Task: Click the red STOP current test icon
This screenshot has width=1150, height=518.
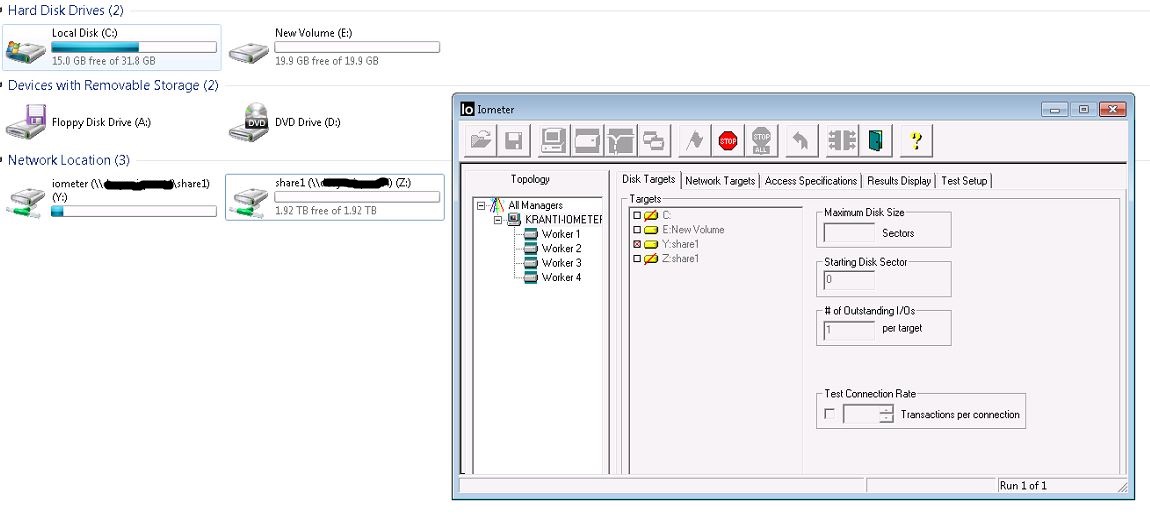Action: tap(728, 140)
